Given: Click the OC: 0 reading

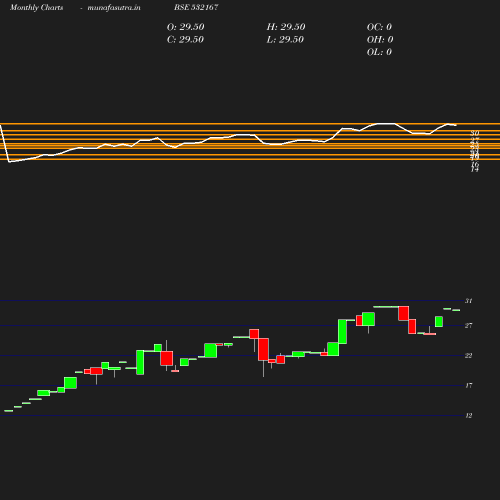Looking at the screenshot, I should point(379,27).
